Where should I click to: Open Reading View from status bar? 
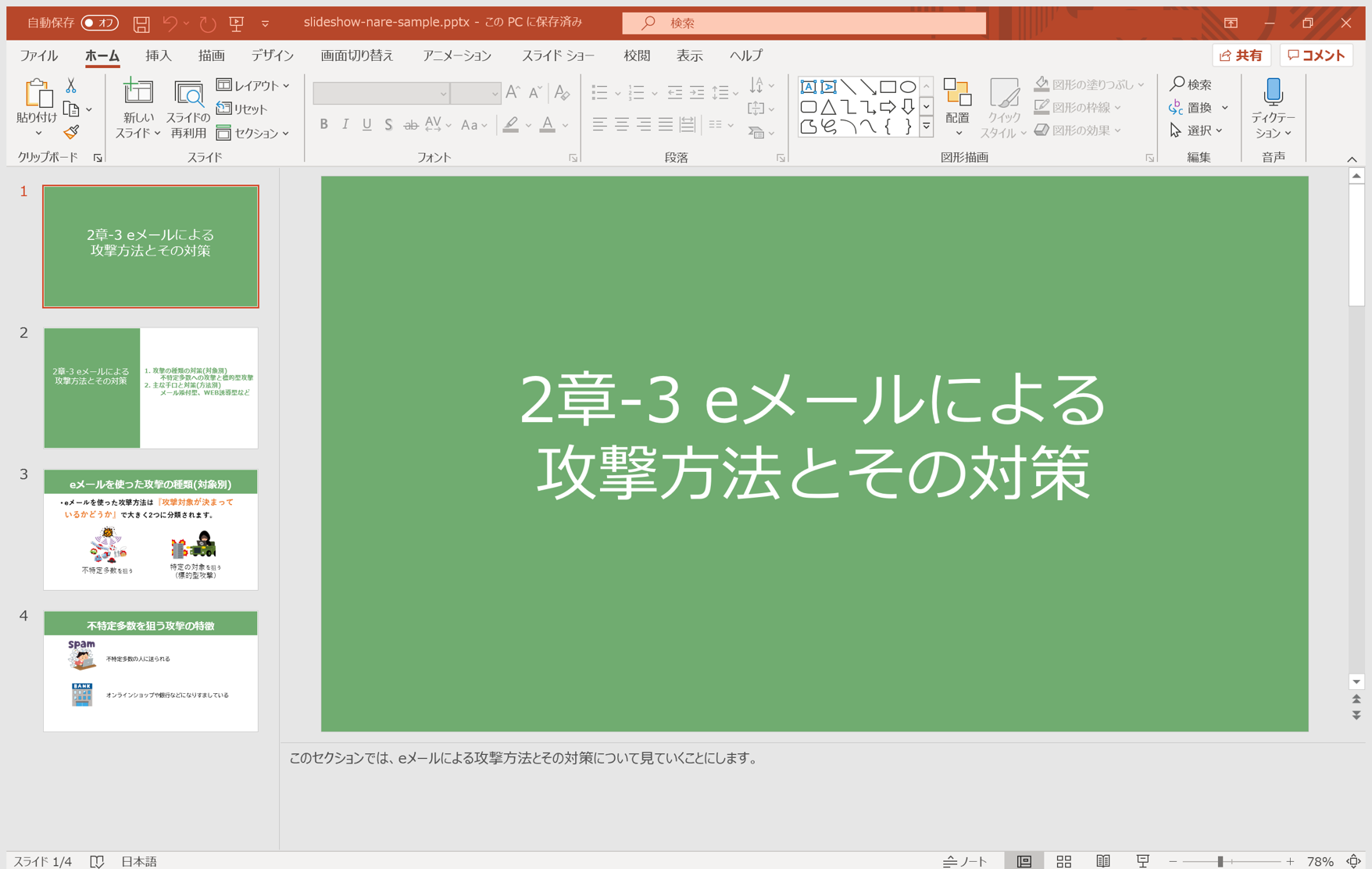point(1102,860)
